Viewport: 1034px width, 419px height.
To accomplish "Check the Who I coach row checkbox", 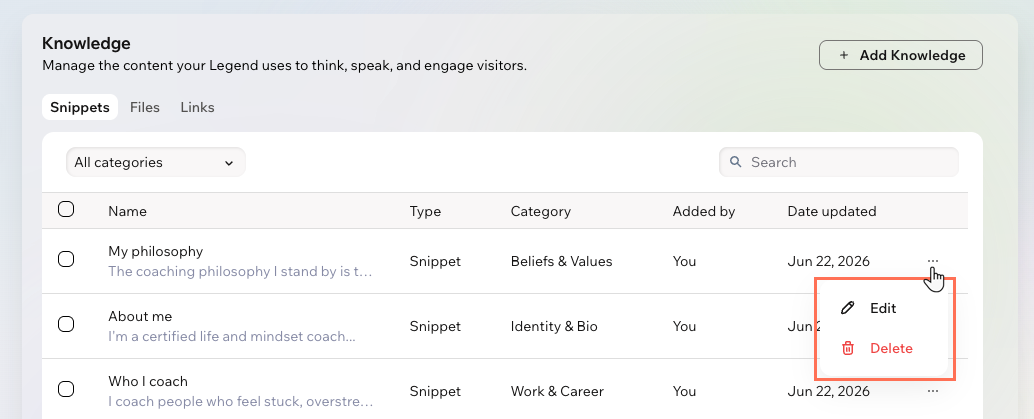I will click(x=66, y=389).
